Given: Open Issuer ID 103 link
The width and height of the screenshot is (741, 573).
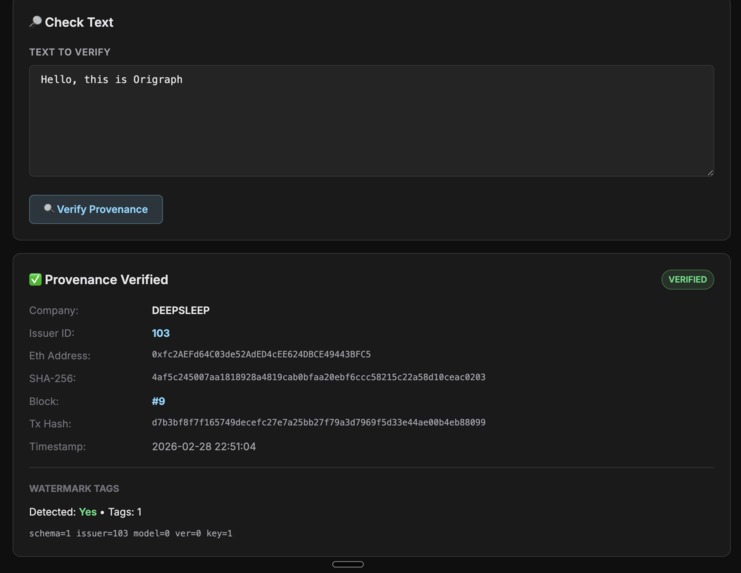Looking at the screenshot, I should 161,333.
